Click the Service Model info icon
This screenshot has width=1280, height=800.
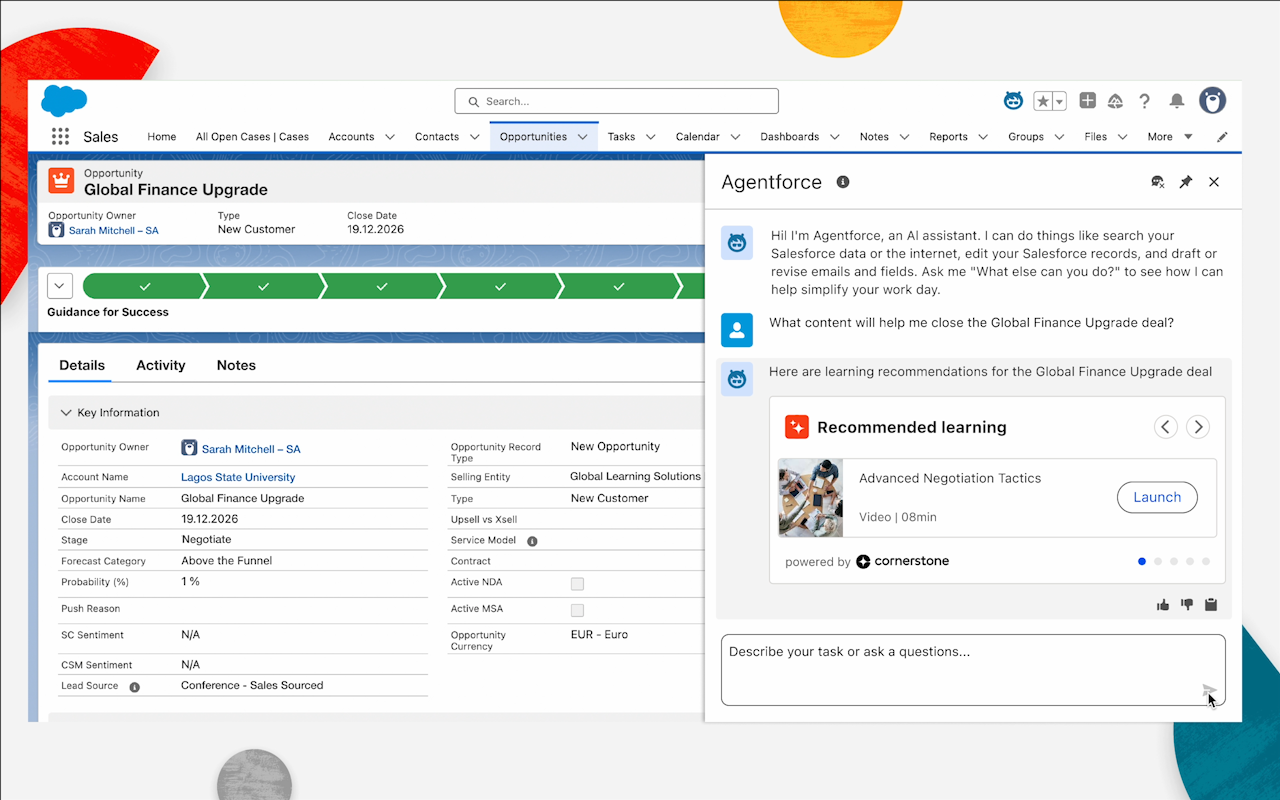(x=532, y=541)
